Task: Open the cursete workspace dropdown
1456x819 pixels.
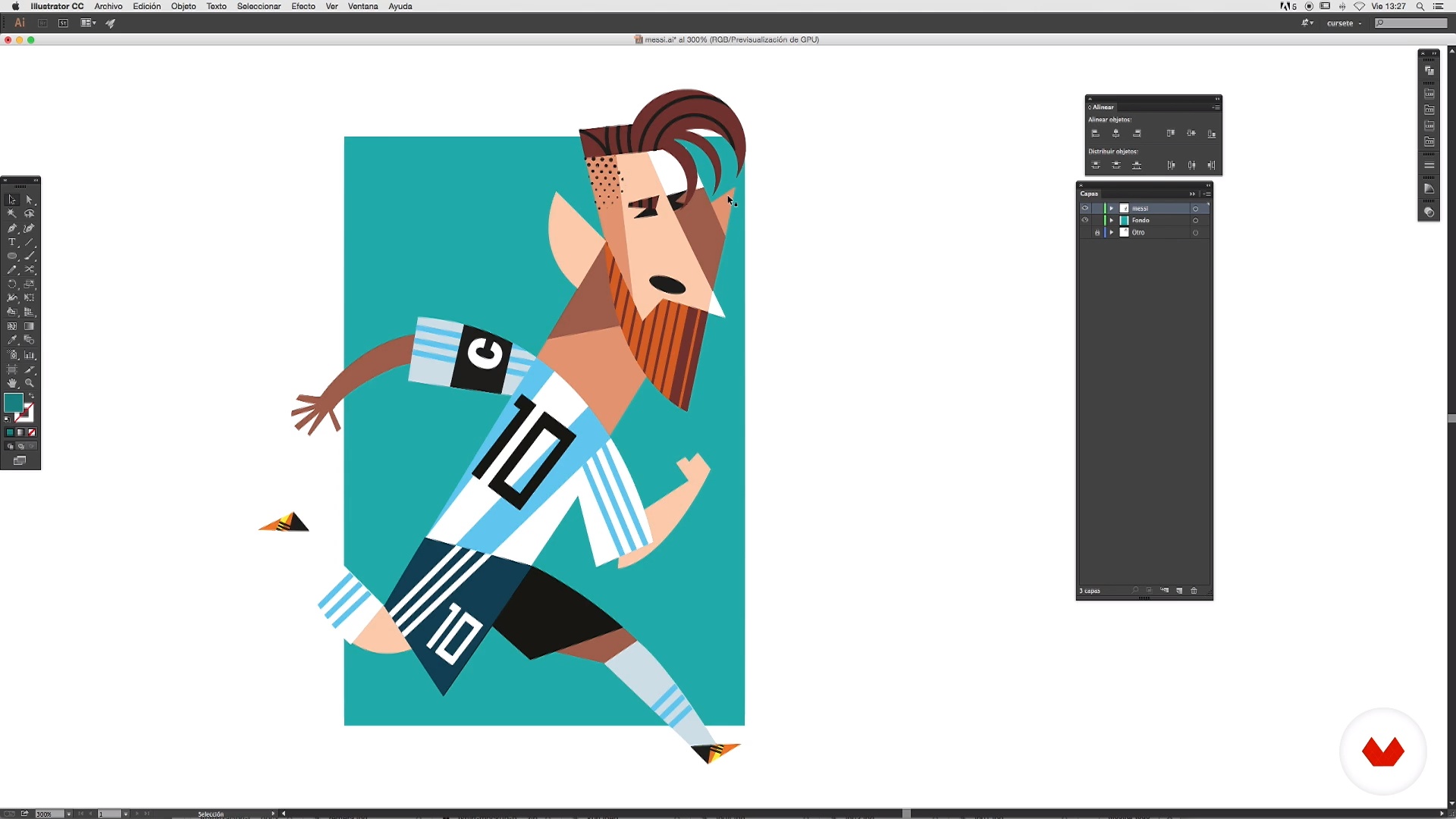Action: [x=1345, y=24]
